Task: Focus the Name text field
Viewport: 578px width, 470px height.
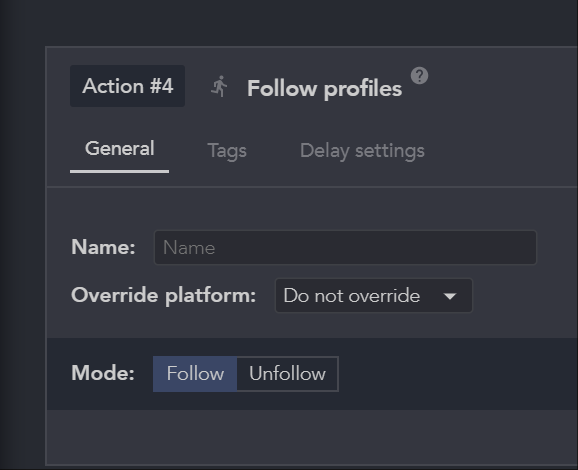Action: [345, 247]
